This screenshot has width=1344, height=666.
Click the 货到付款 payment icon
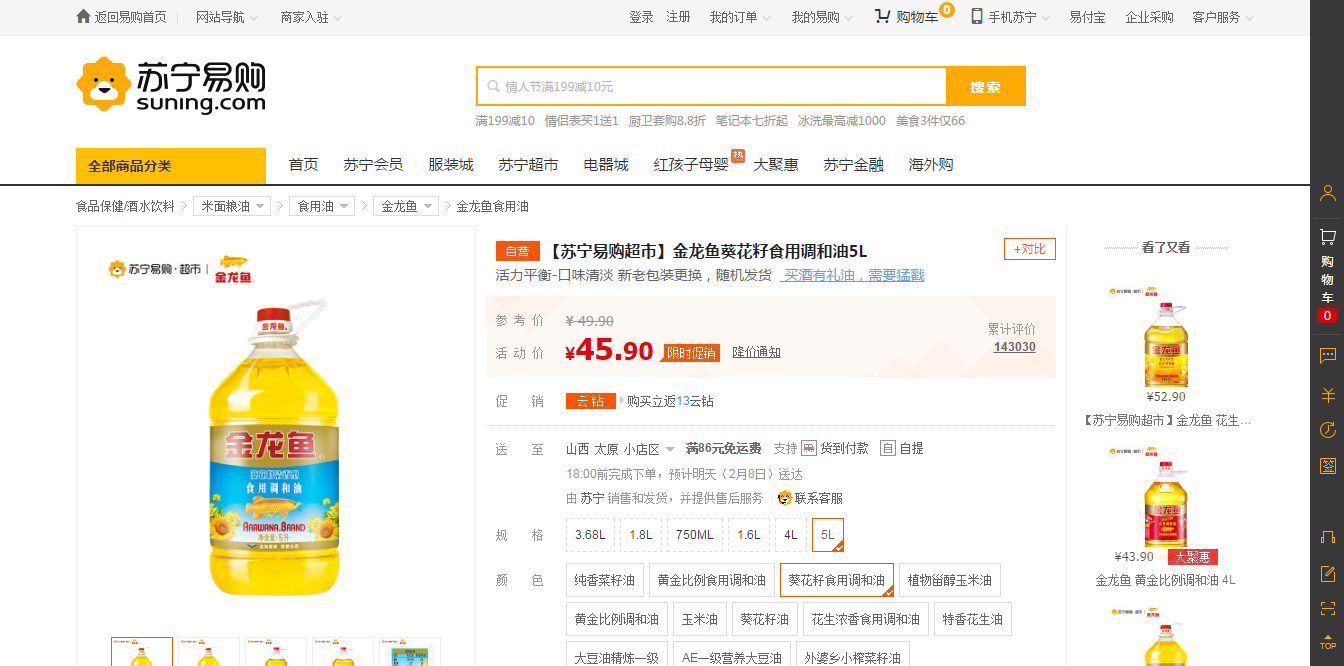pos(809,448)
